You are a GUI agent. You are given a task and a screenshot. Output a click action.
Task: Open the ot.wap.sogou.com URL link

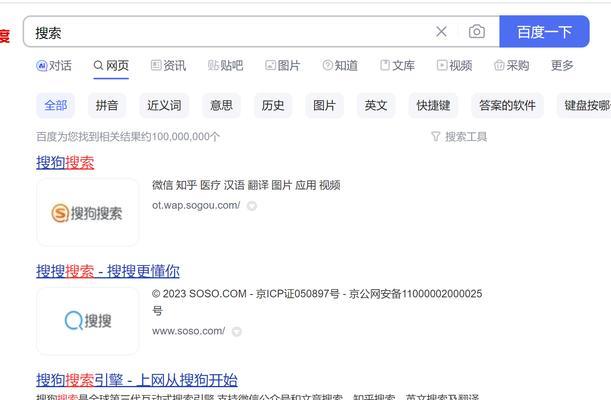pos(196,205)
